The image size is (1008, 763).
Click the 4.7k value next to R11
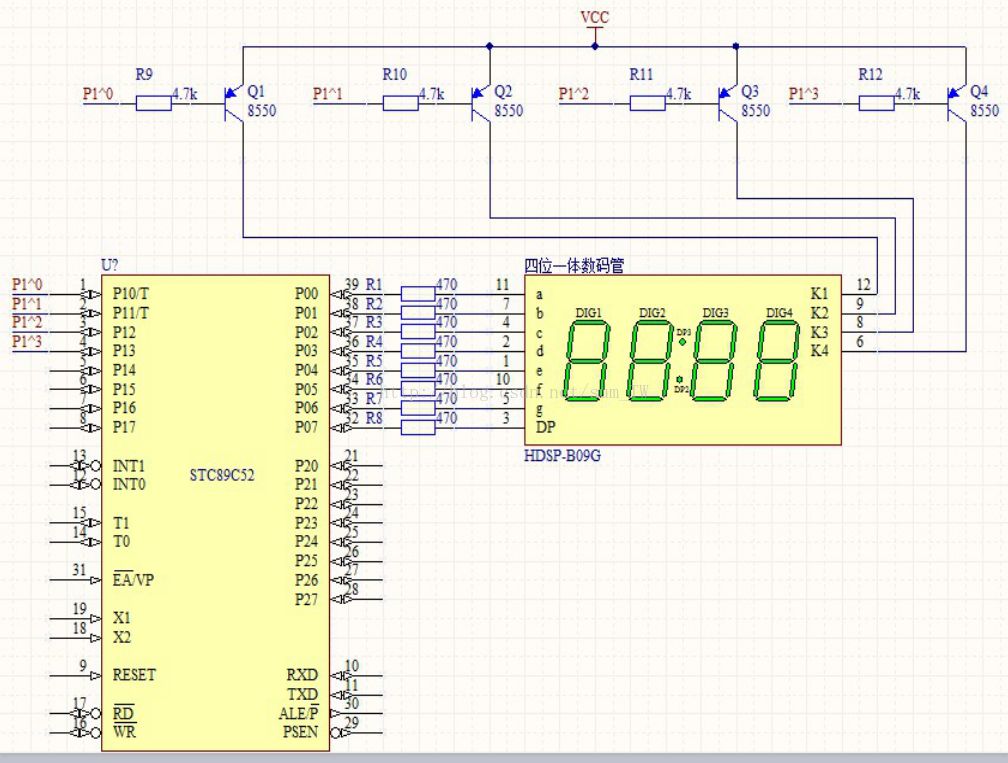(678, 94)
